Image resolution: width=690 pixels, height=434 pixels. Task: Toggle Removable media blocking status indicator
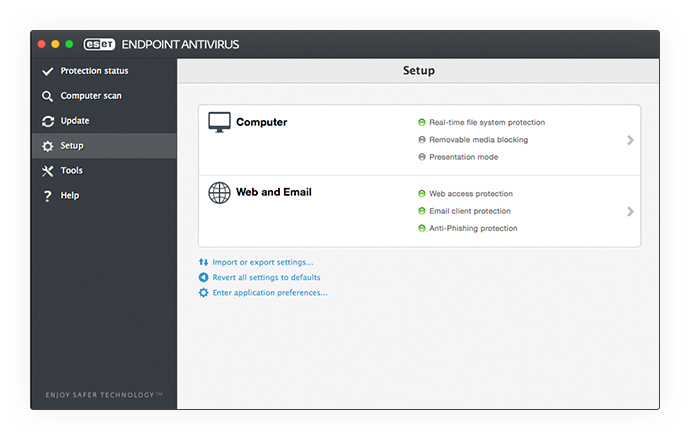(422, 140)
